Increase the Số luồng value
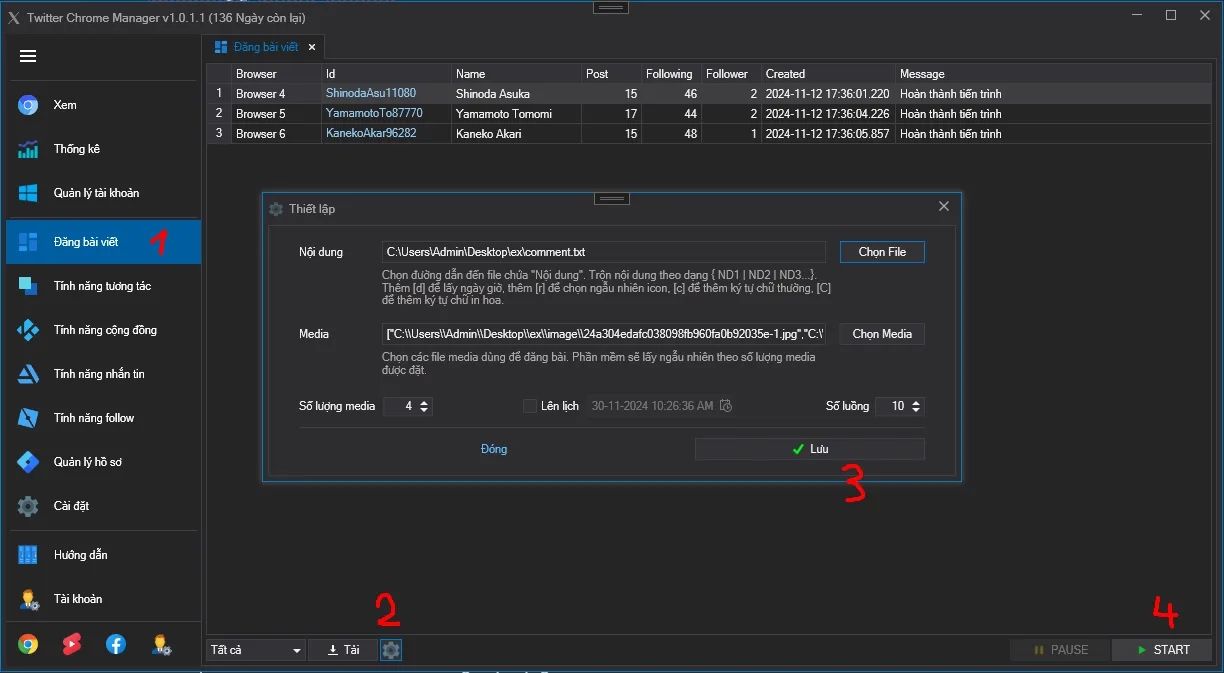Screen dimensions: 1224x673 coord(917,402)
